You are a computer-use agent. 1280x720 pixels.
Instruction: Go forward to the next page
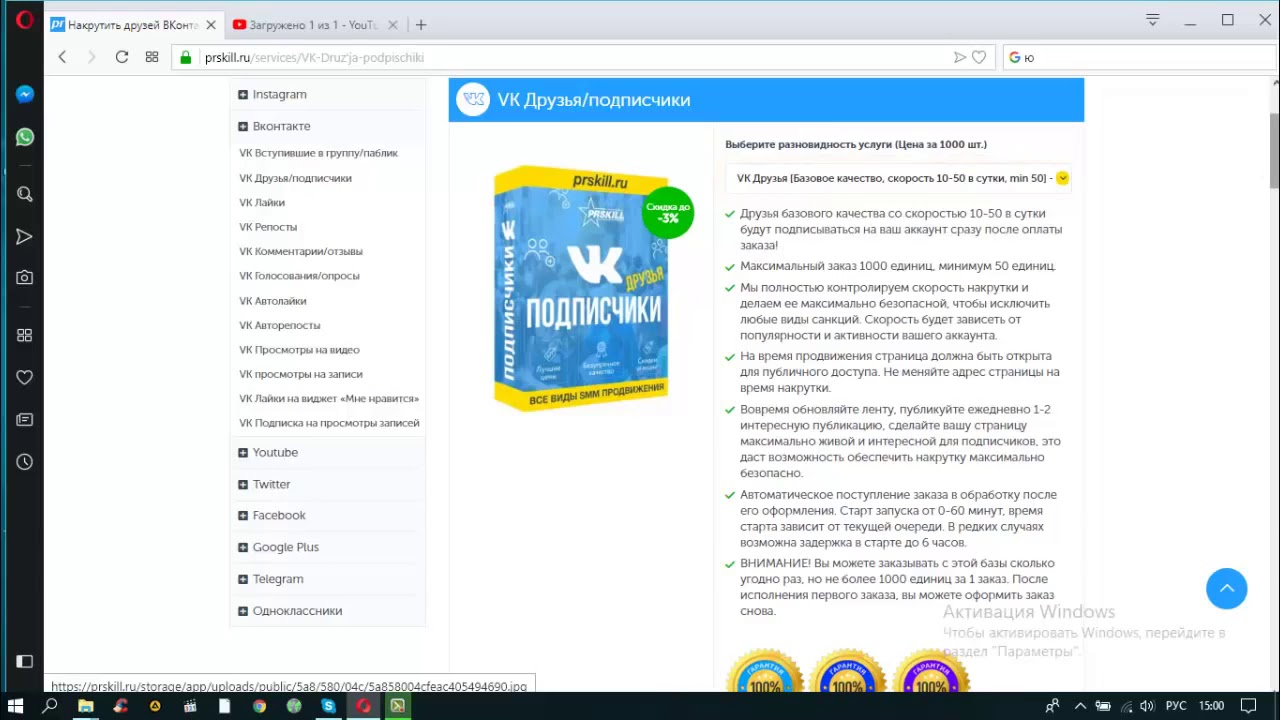tap(91, 57)
